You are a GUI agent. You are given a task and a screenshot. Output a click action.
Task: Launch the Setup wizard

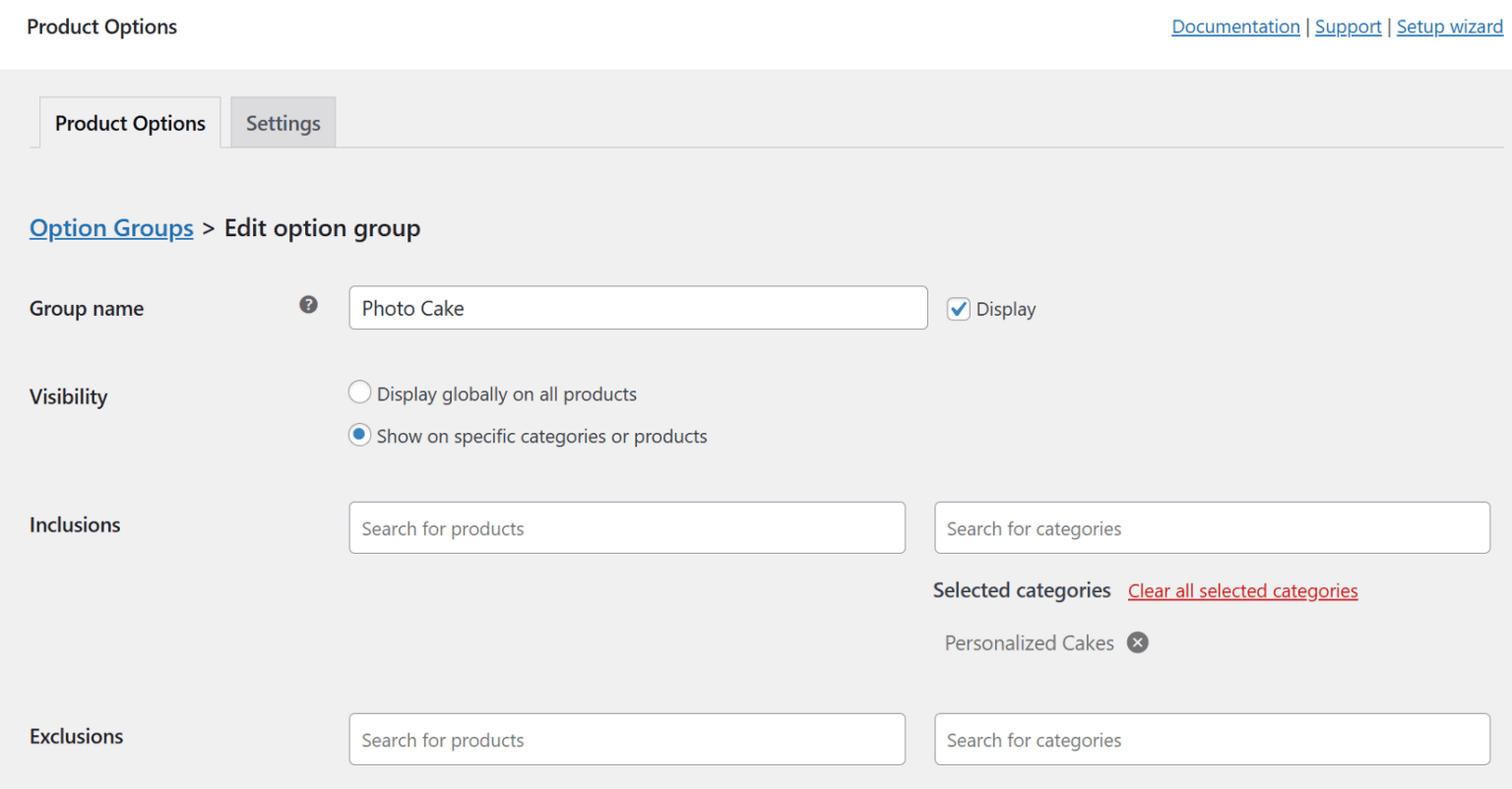pos(1450,27)
